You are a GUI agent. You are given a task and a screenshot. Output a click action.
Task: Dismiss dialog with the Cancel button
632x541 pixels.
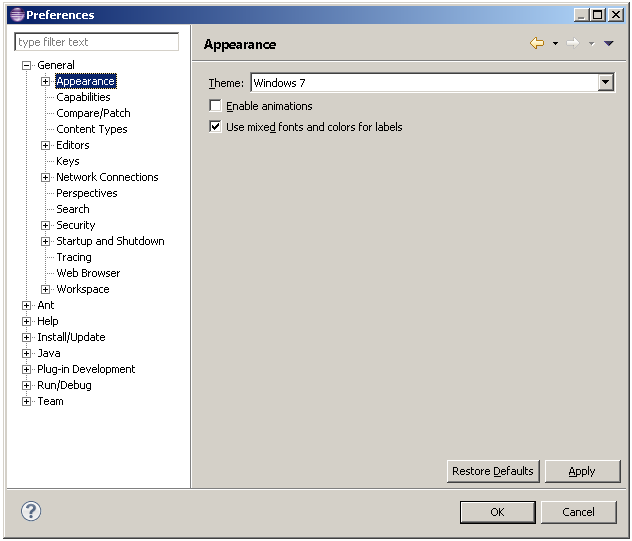578,512
